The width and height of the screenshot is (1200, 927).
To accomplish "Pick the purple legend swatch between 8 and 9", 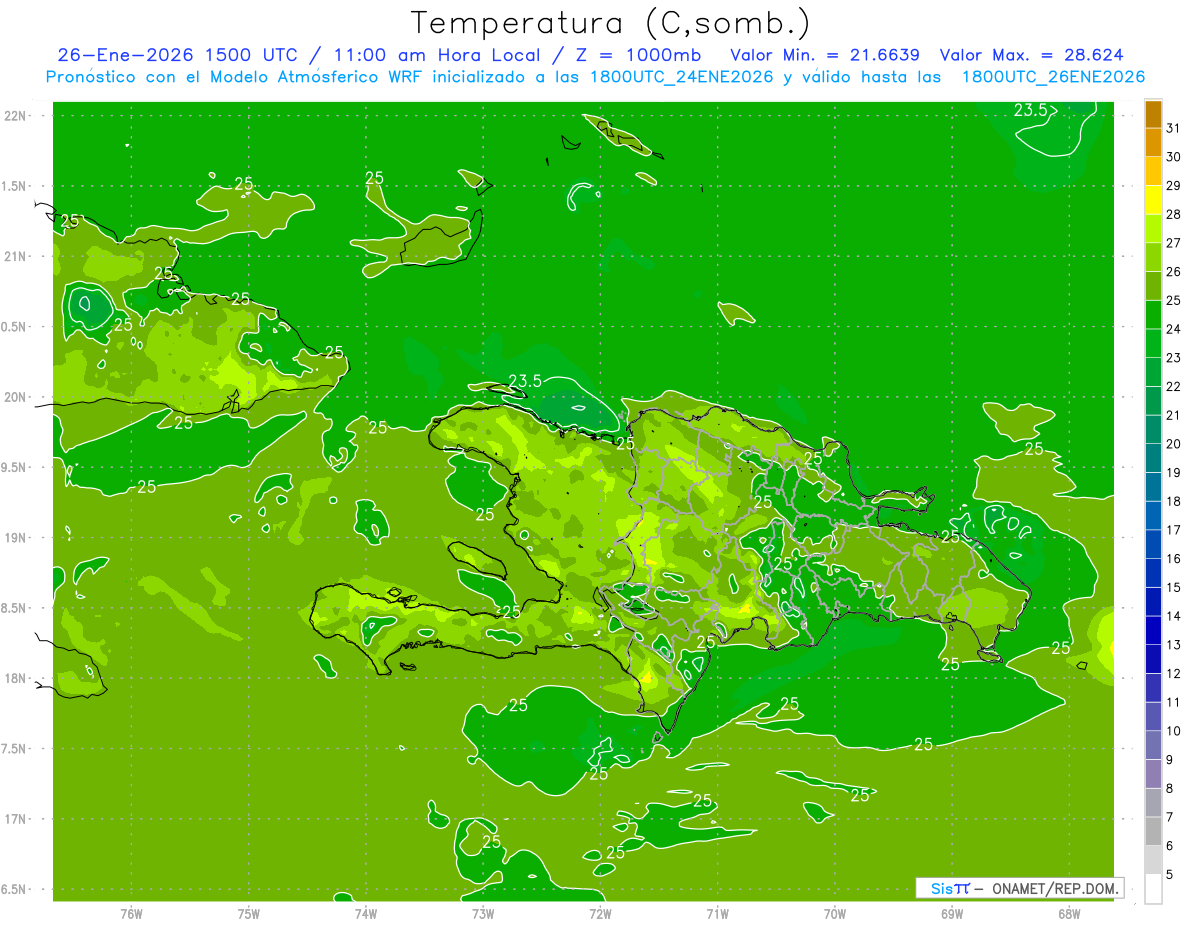I will tap(1153, 774).
